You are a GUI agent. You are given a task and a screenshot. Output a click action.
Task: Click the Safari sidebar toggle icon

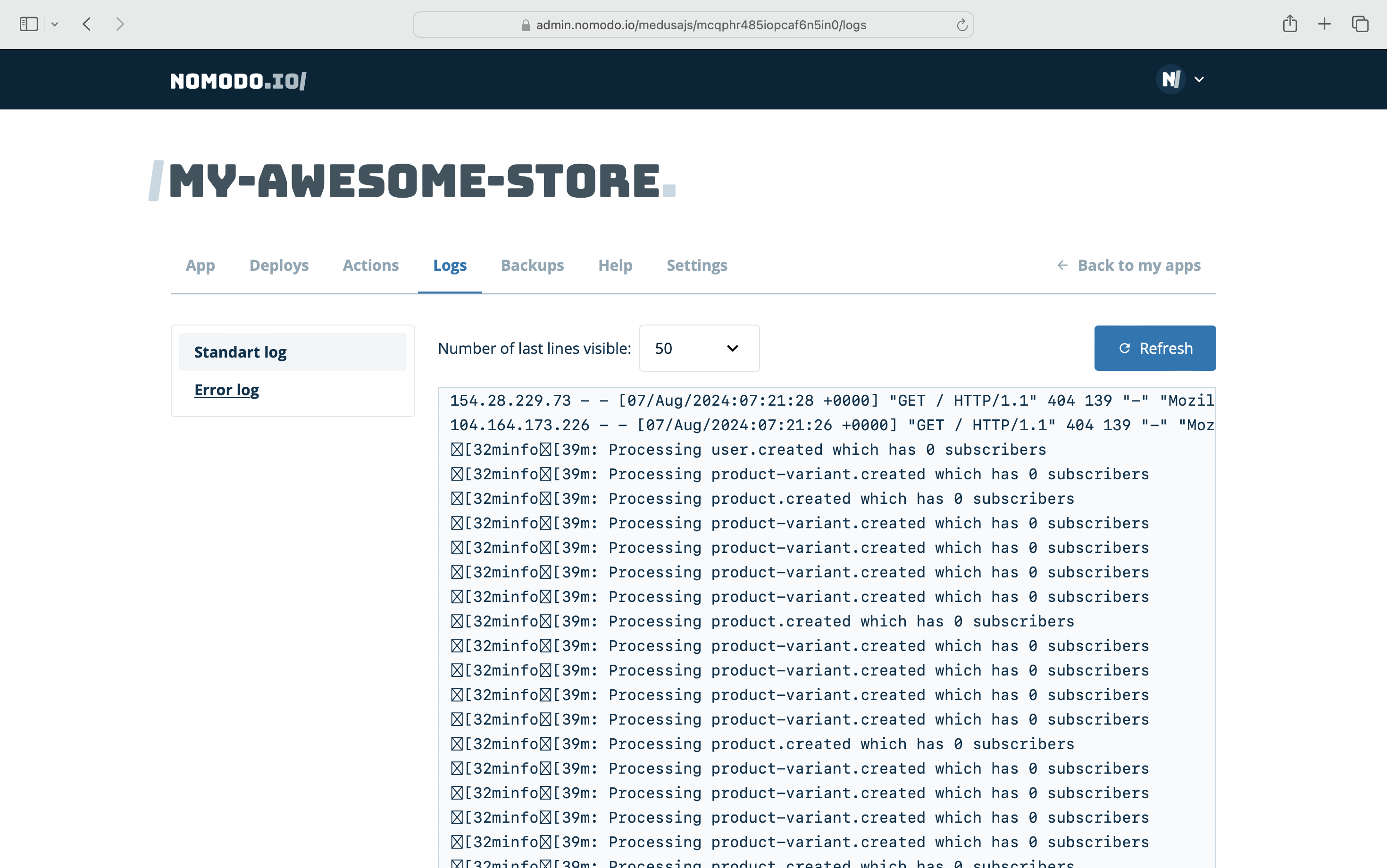pyautogui.click(x=29, y=24)
